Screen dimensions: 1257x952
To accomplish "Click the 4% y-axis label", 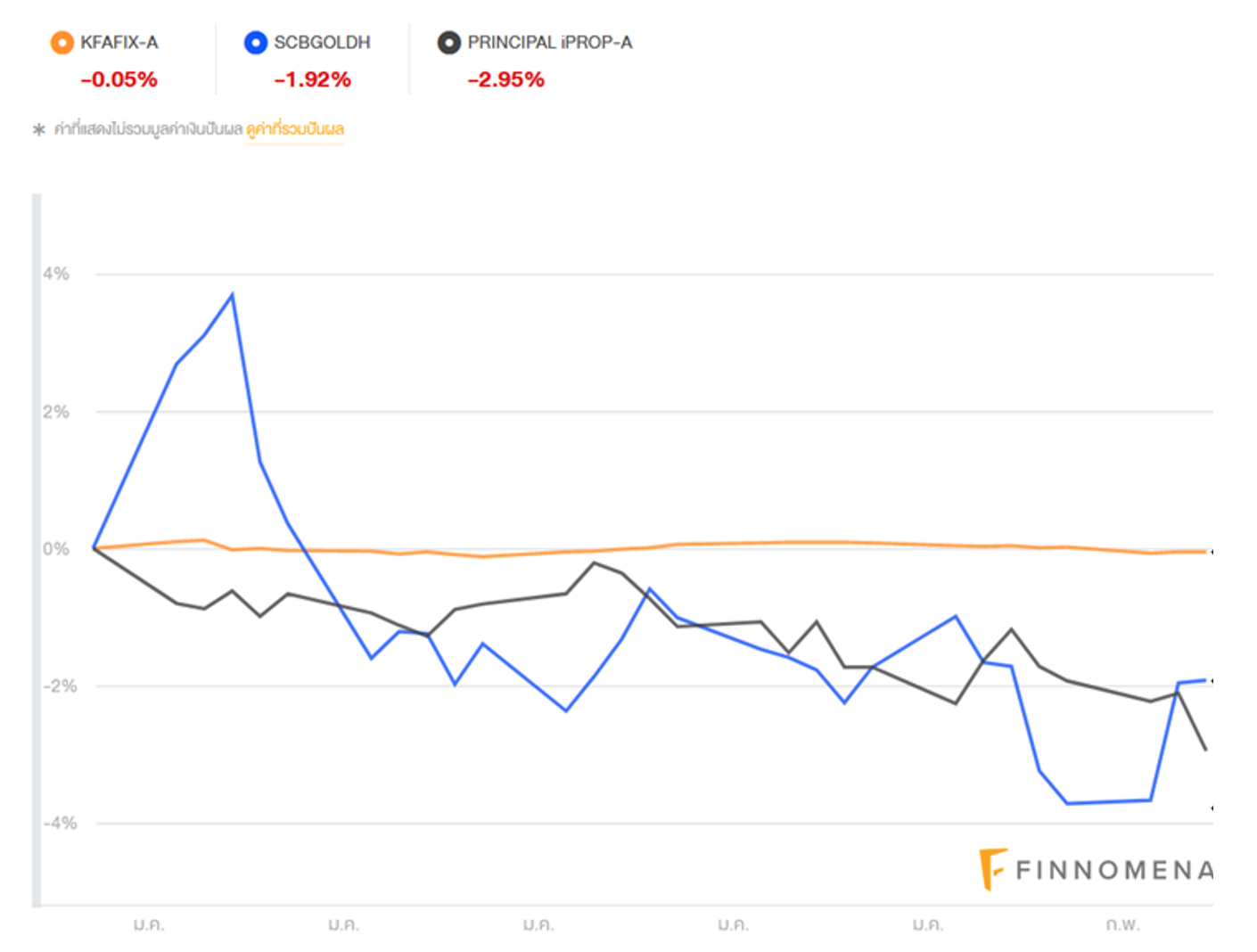I will [55, 274].
